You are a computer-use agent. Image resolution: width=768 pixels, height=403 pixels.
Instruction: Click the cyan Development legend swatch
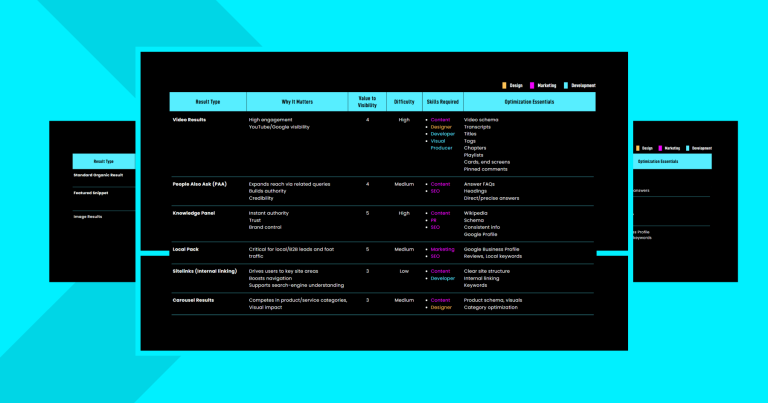[565, 85]
